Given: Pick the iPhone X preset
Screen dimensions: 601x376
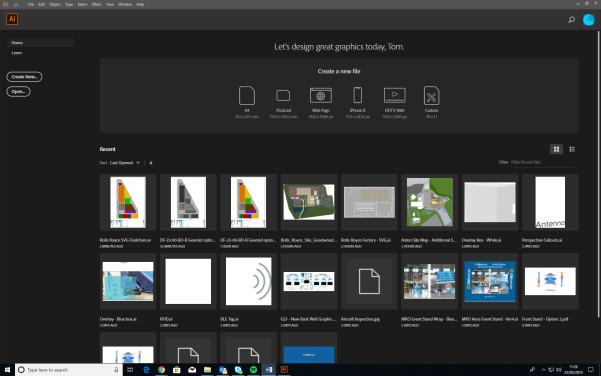Looking at the screenshot, I should point(358,95).
